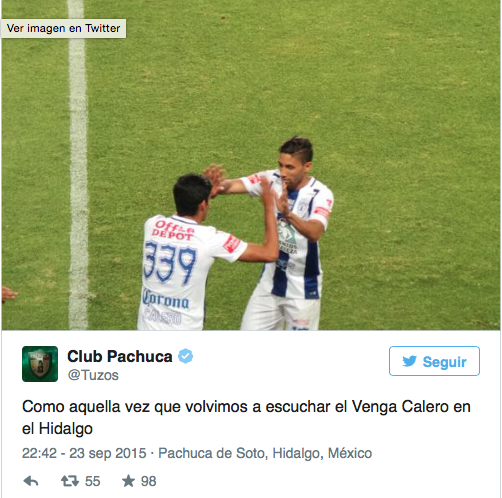Open the favorites count 98
The width and height of the screenshot is (502, 498).
[149, 481]
